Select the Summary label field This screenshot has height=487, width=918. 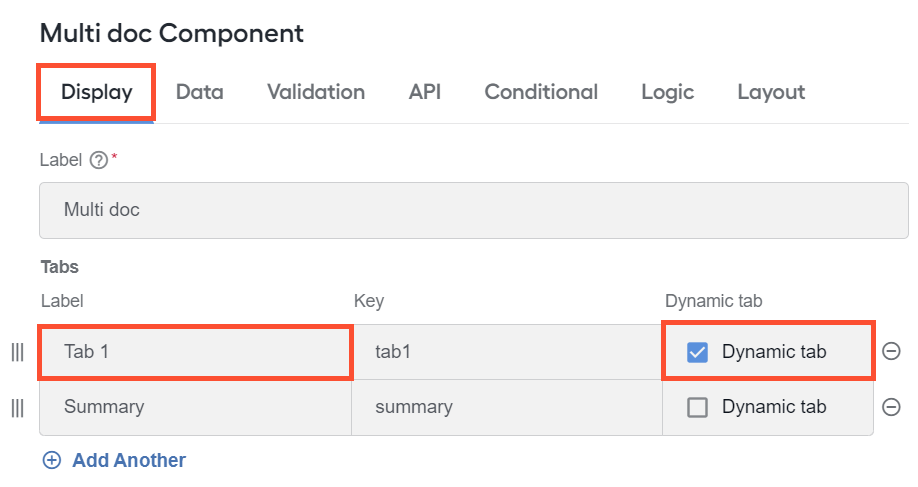[x=196, y=407]
